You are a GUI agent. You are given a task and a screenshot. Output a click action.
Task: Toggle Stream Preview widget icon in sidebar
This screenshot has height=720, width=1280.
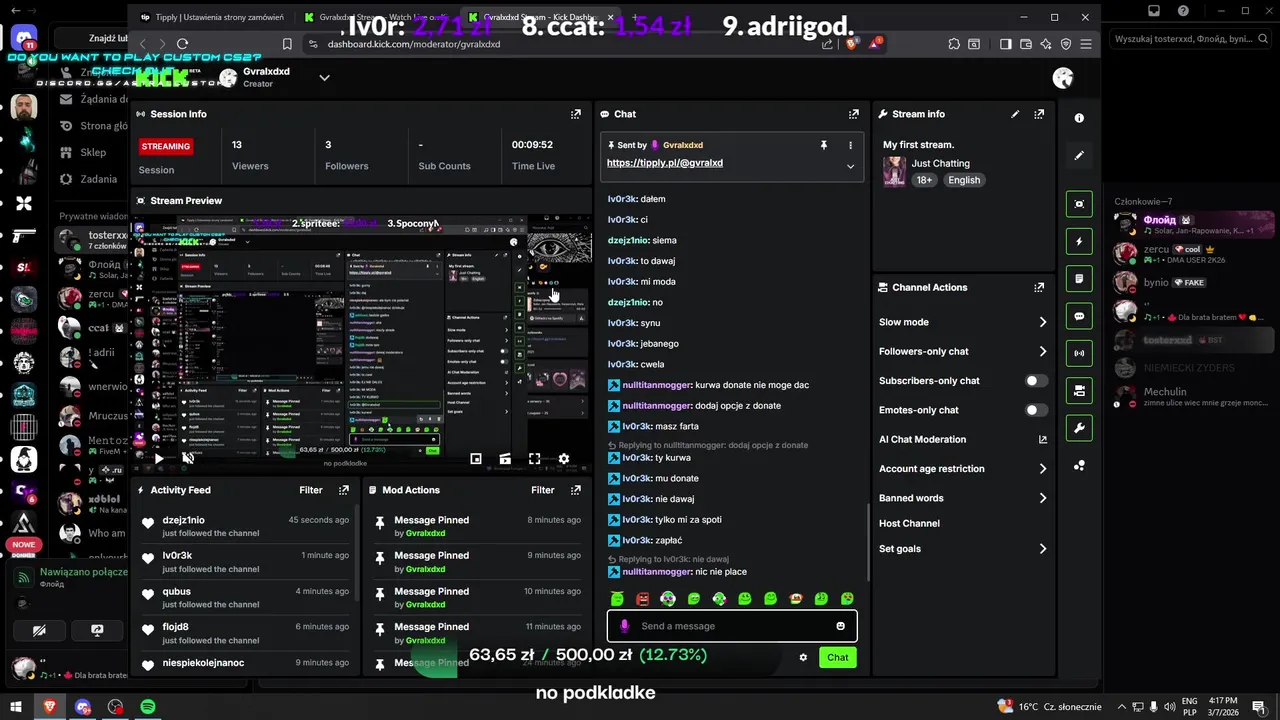(x=1079, y=204)
